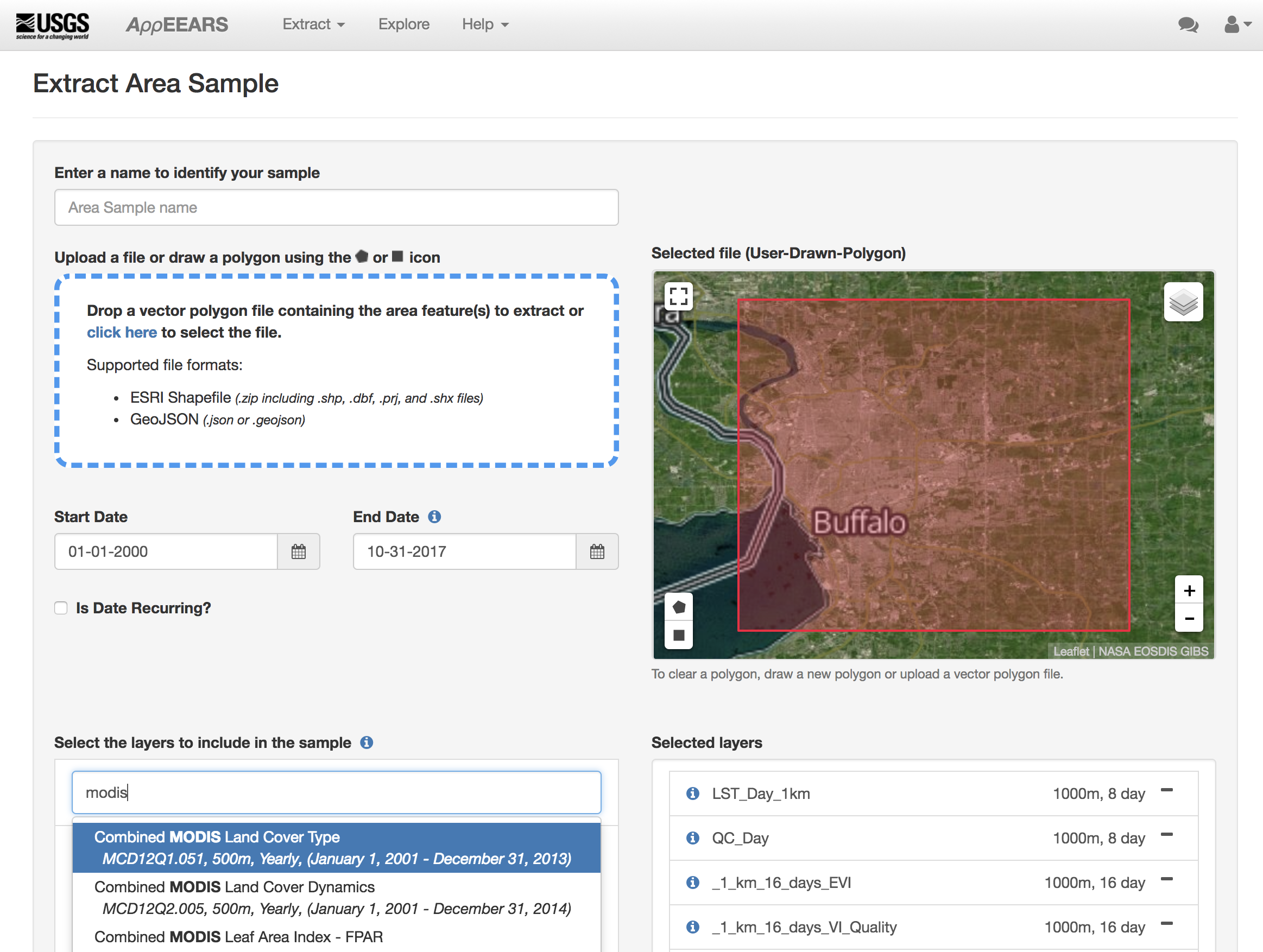
Task: Zoom in on the map
Action: tap(1189, 591)
